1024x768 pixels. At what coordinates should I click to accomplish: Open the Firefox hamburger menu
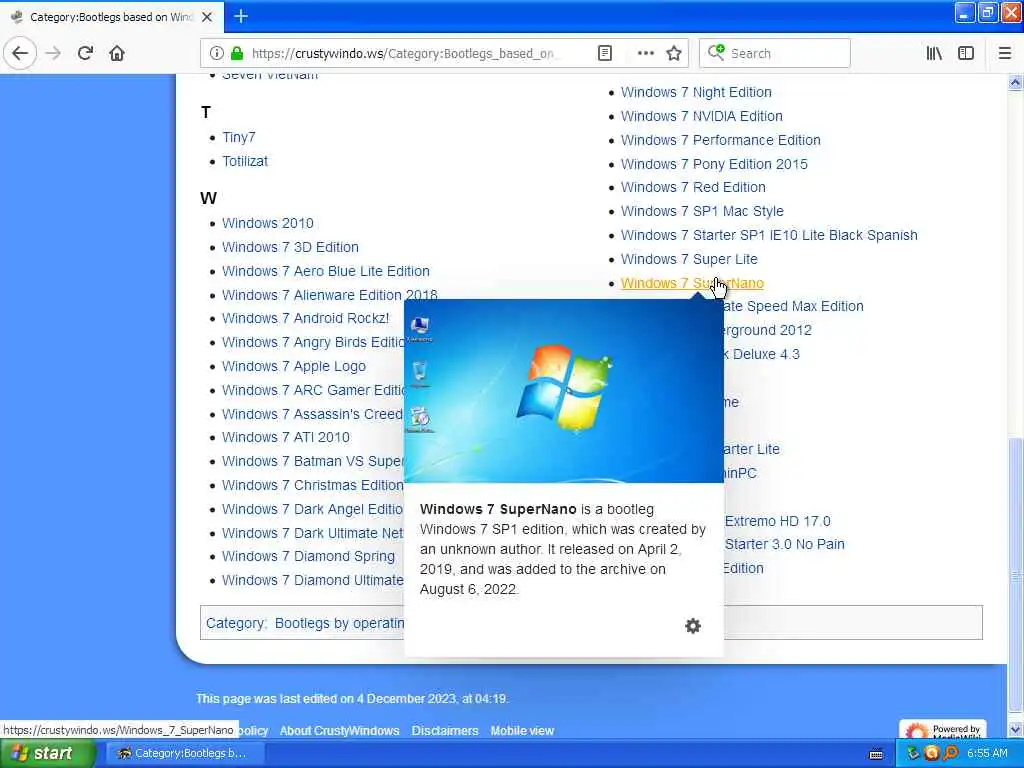(x=1004, y=53)
